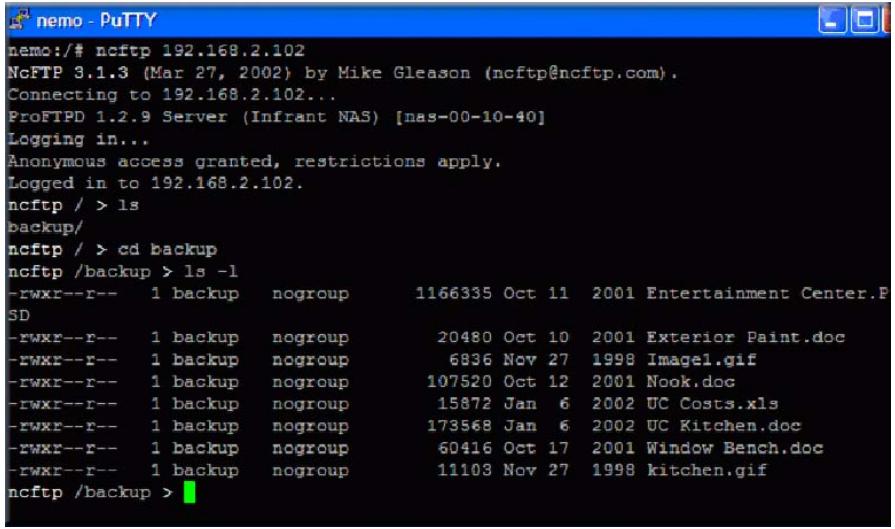Click 'Exterior Paint.doc' file name
The height and width of the screenshot is (529, 895).
tap(745, 337)
